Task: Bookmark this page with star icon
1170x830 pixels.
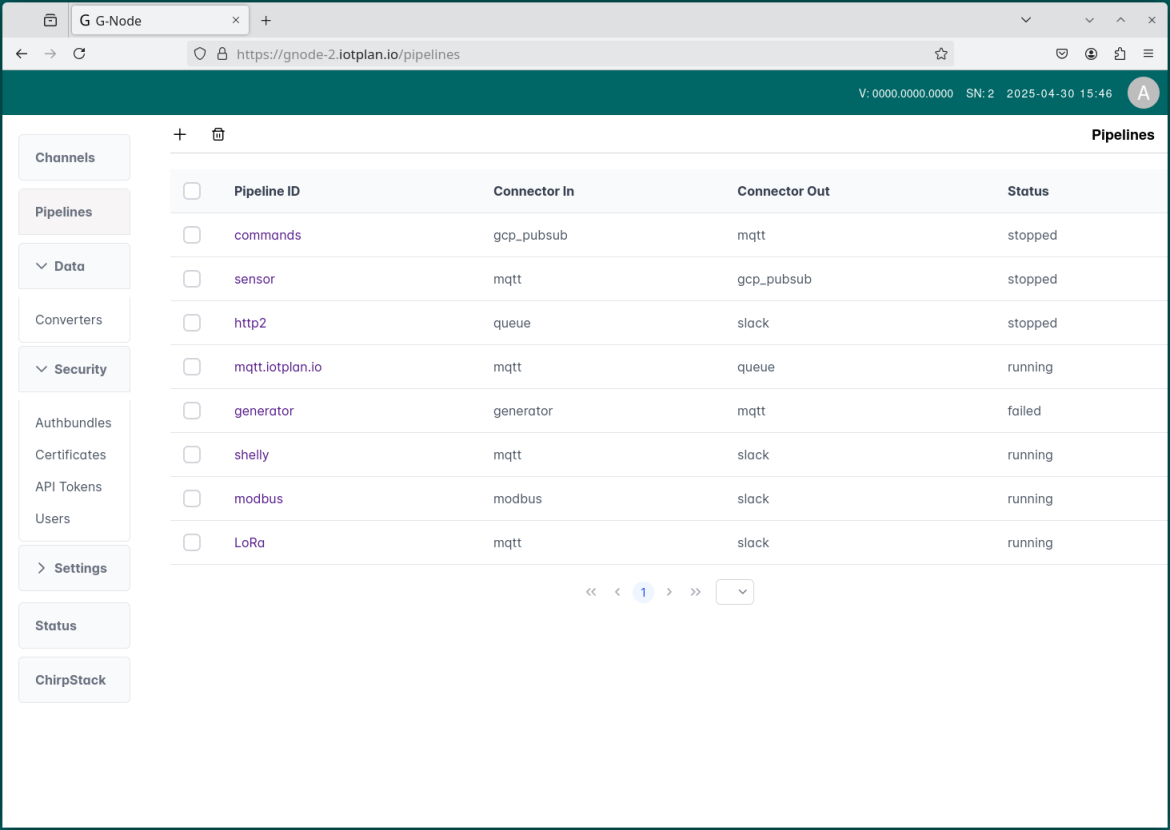Action: pos(941,54)
